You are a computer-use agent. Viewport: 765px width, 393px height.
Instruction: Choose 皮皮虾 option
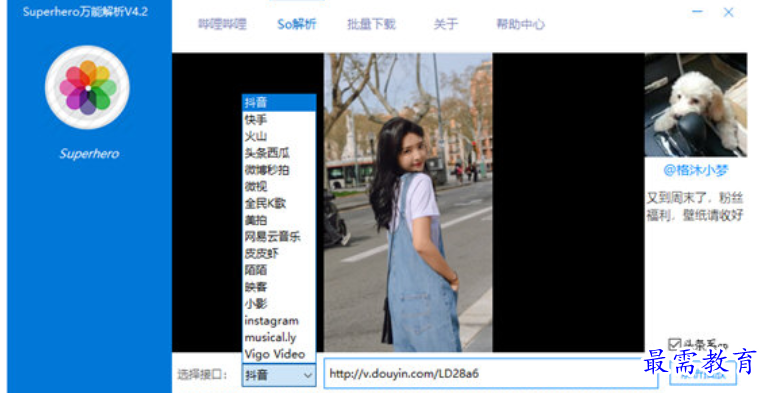point(279,254)
